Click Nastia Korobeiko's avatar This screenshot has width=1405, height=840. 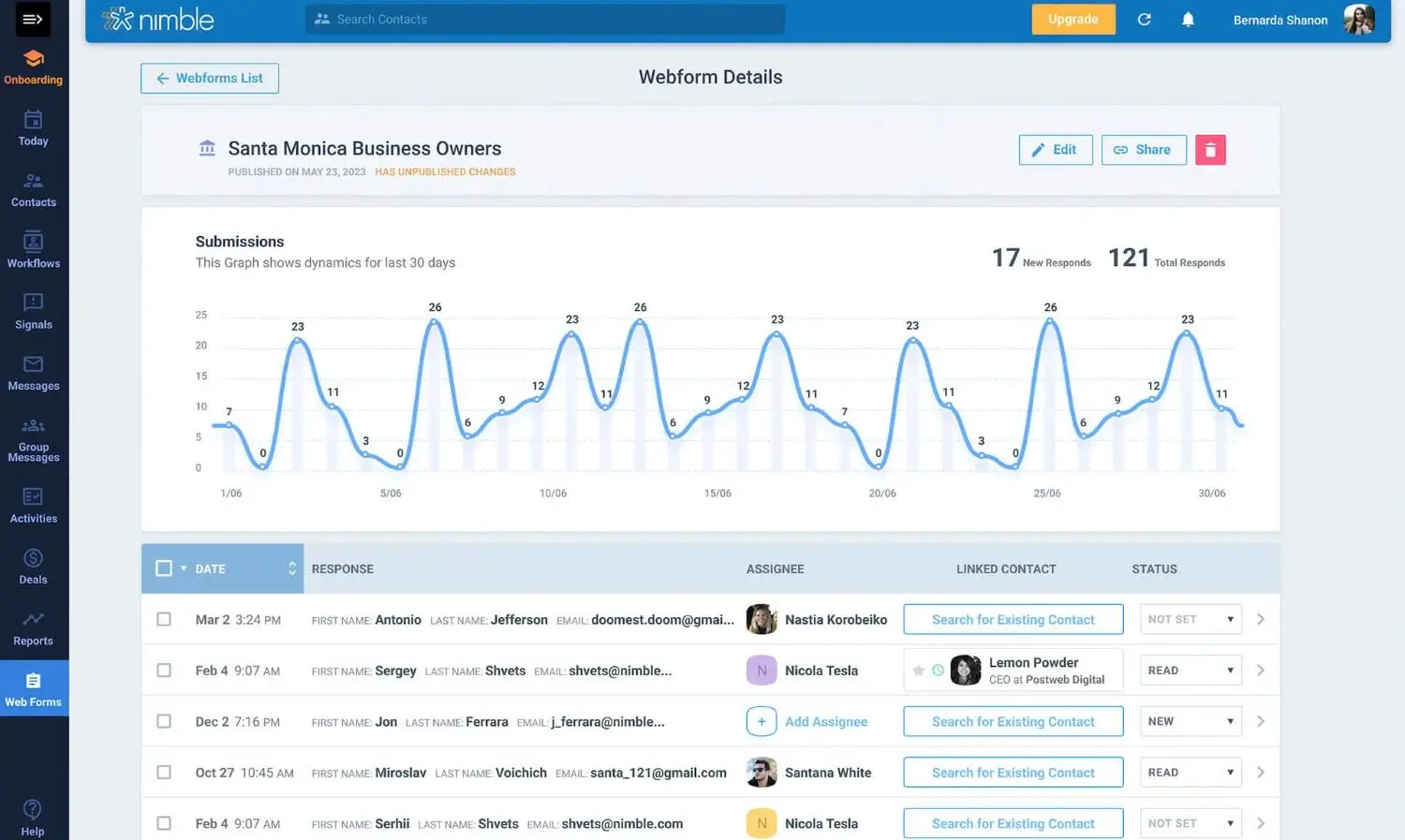pyautogui.click(x=762, y=620)
